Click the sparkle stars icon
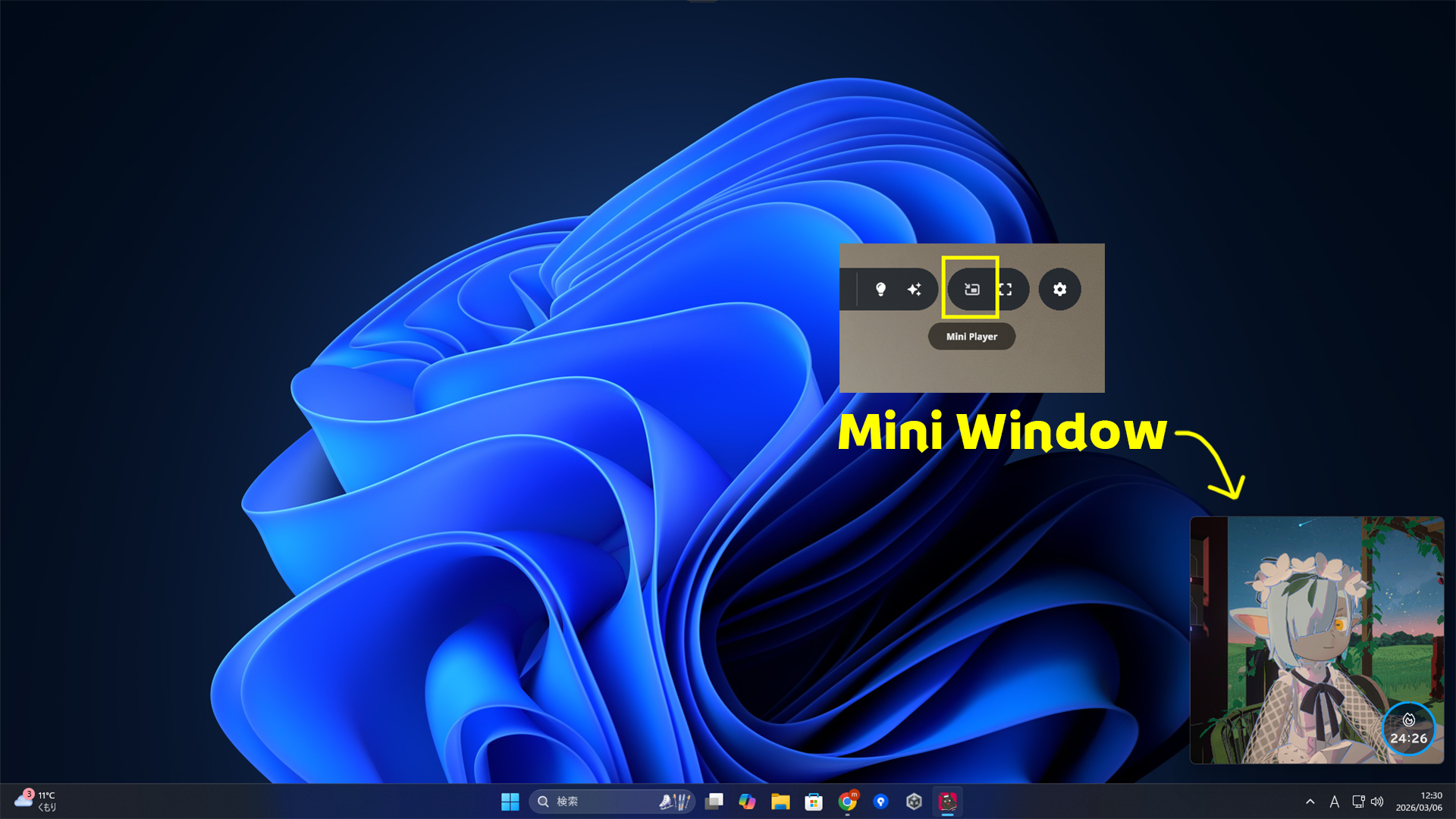The width and height of the screenshot is (1456, 819). pos(915,289)
